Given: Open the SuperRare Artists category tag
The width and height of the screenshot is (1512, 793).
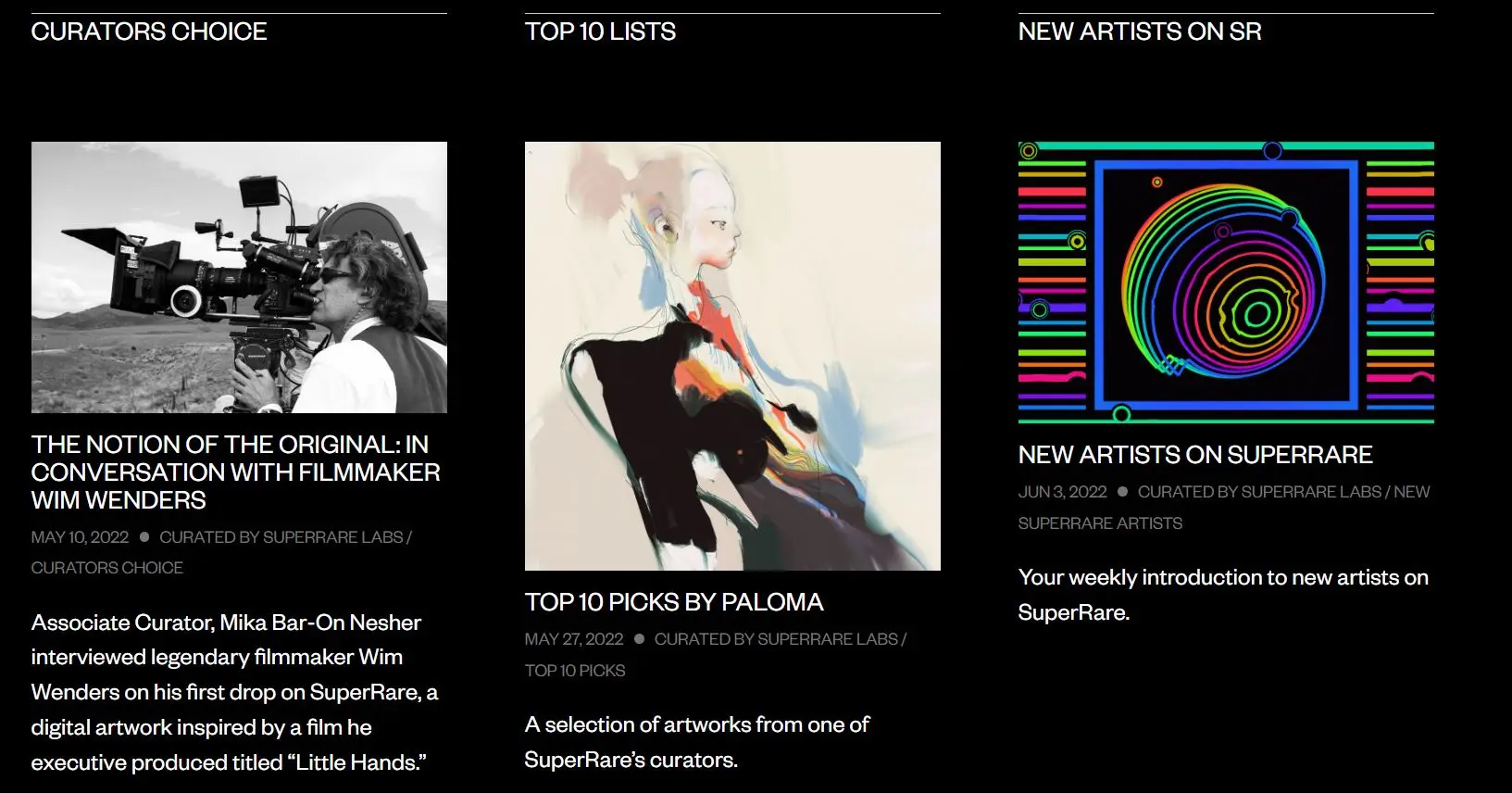Looking at the screenshot, I should [x=1100, y=523].
